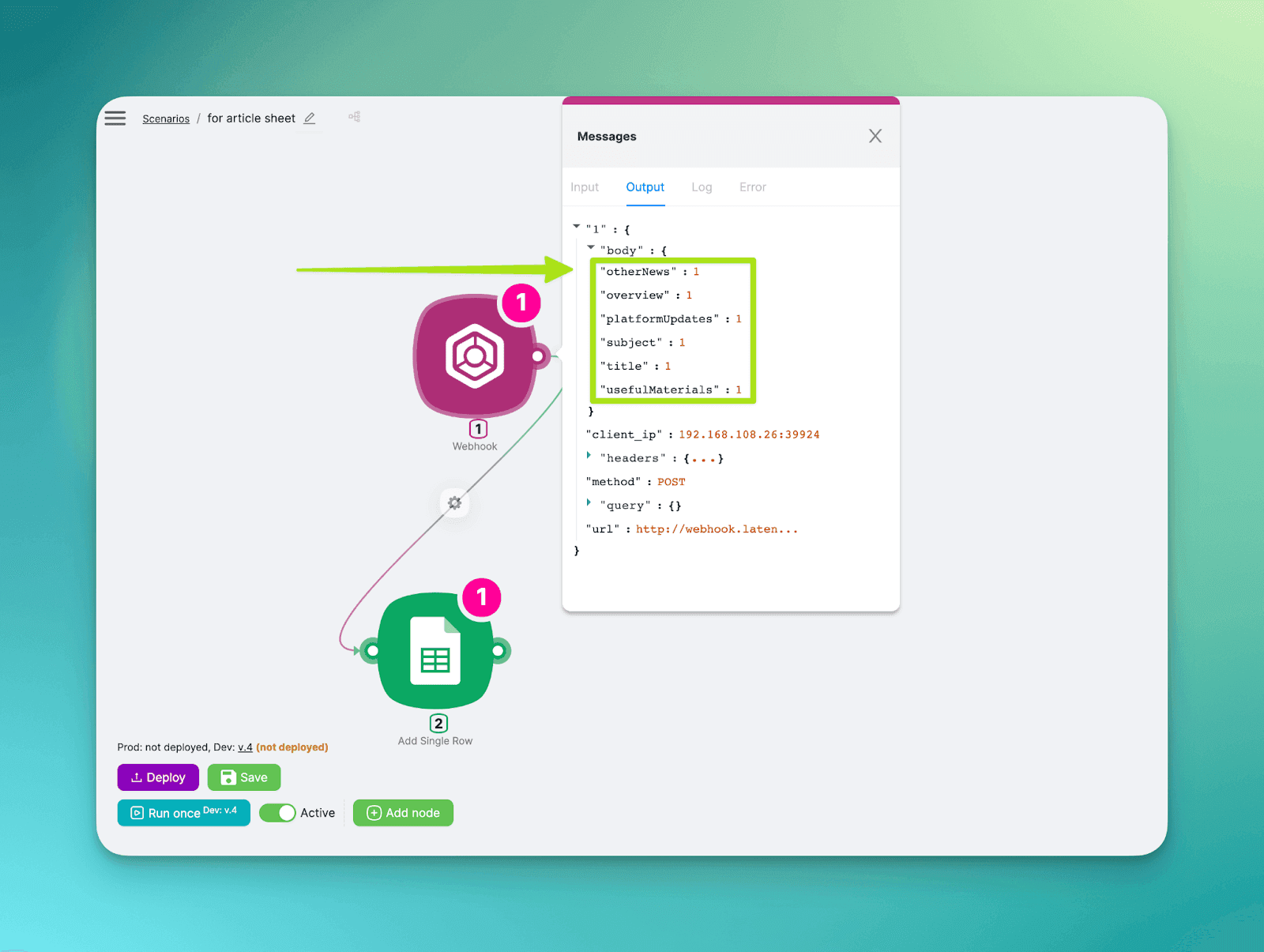Collapse the "body" JSON object
Image resolution: width=1264 pixels, height=952 pixels.
coord(591,248)
